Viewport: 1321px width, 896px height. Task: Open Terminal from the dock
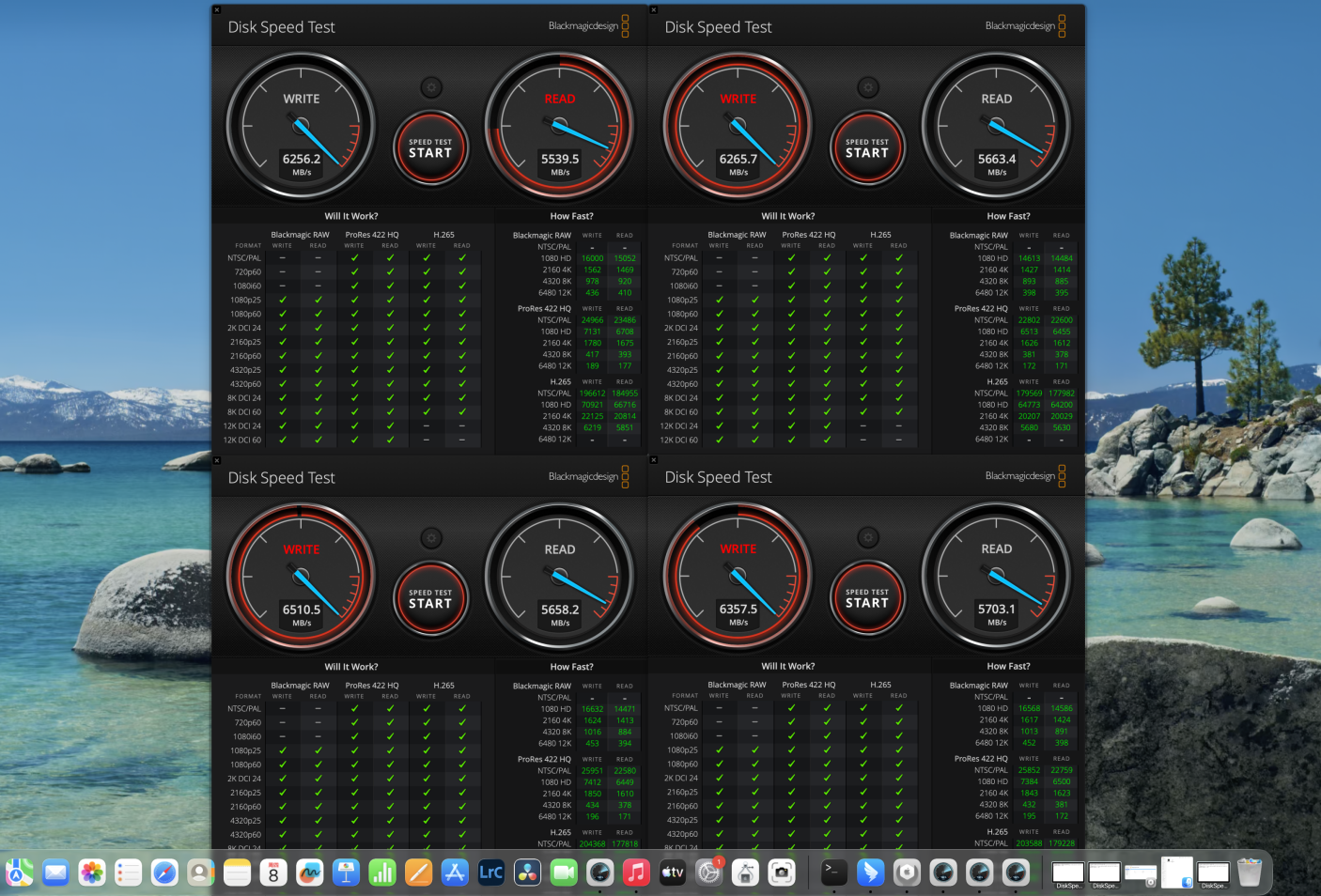[x=833, y=873]
